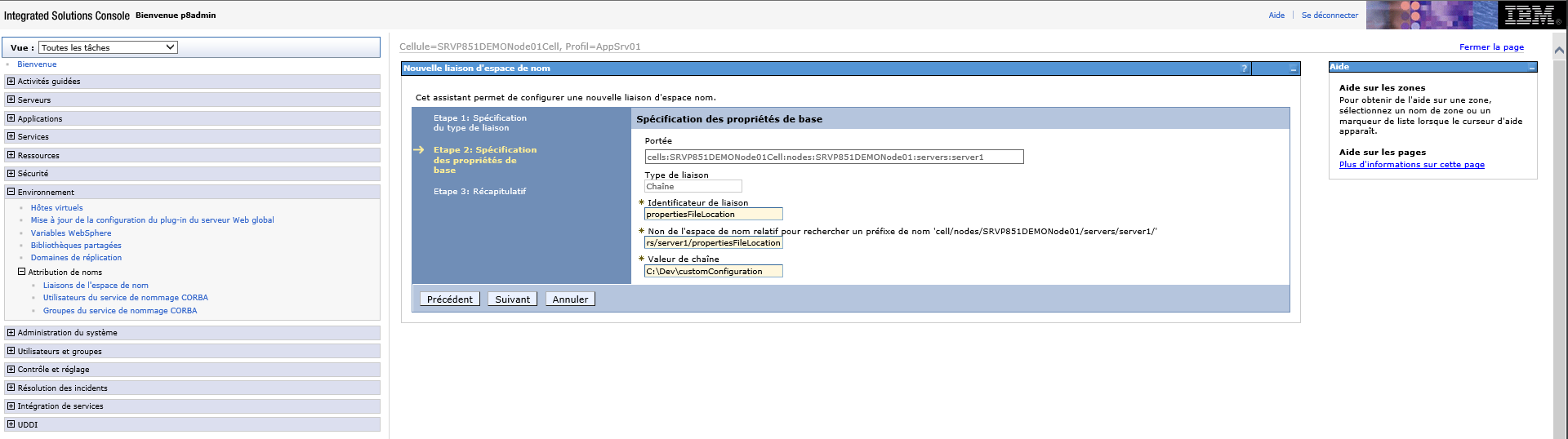Click the help question mark icon in panel header
Viewport: 1568px width, 439px height.
coord(1244,69)
